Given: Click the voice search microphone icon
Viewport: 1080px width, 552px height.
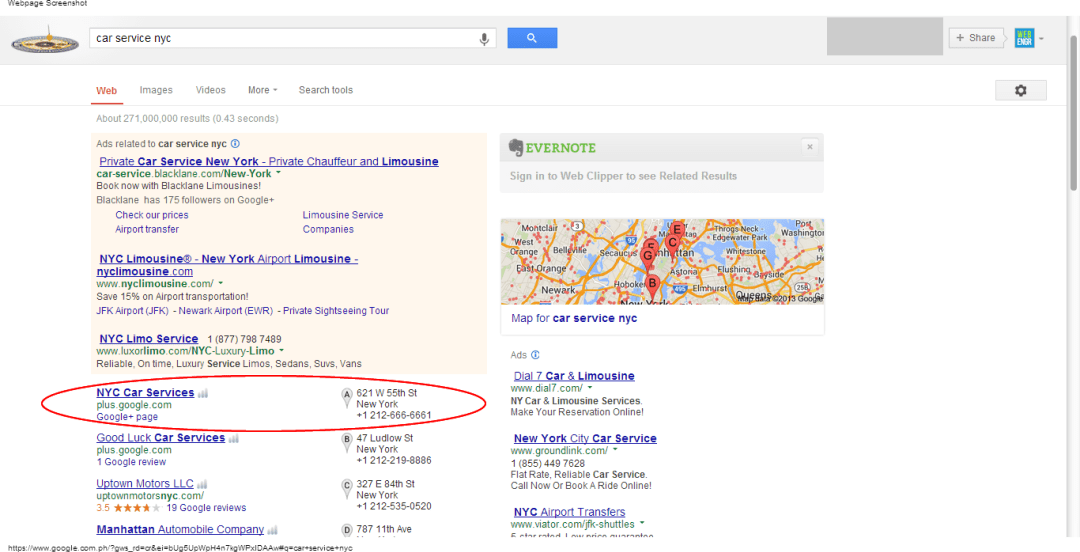Looking at the screenshot, I should coord(484,39).
